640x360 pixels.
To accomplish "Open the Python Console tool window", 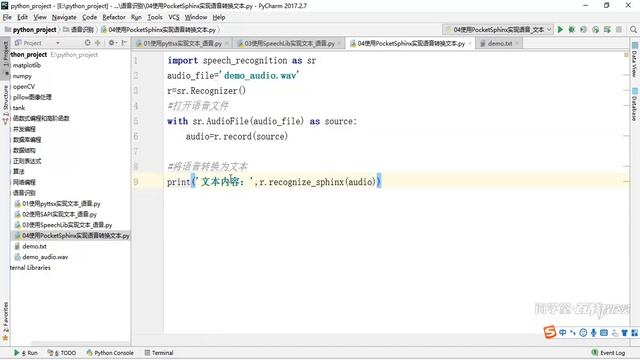I will [x=110, y=353].
